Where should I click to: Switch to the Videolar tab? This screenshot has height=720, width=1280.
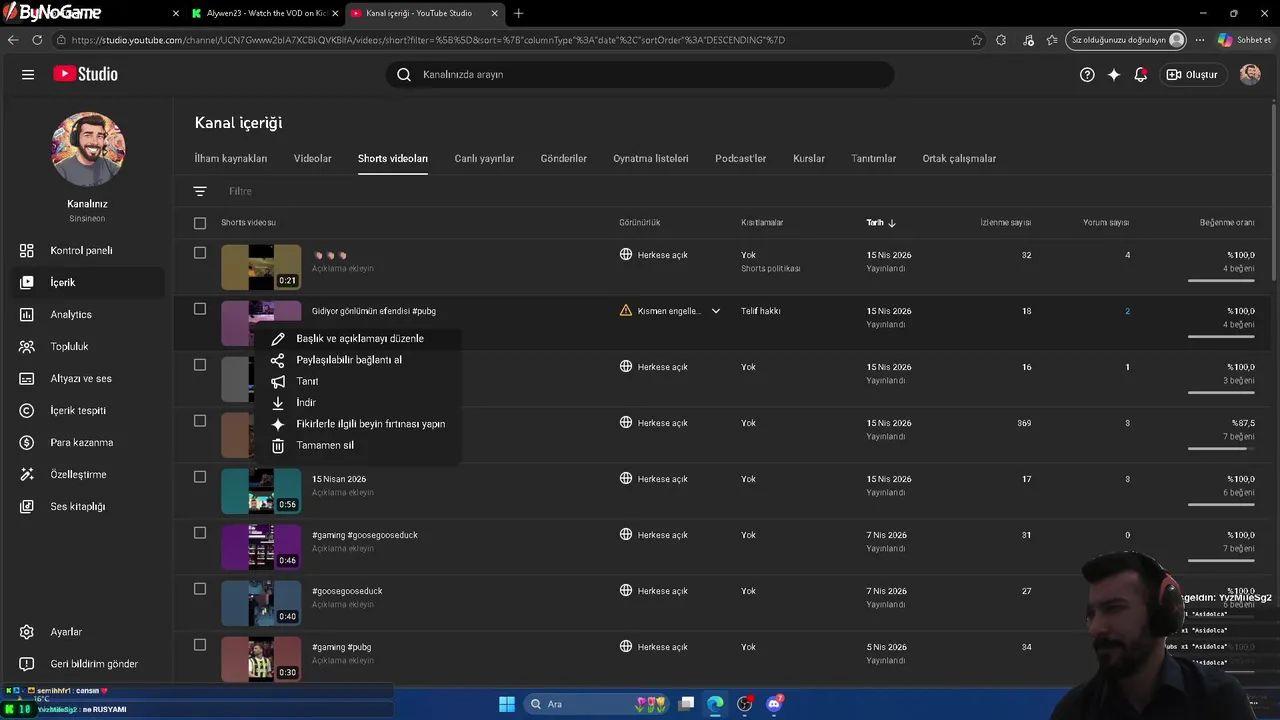coord(313,158)
